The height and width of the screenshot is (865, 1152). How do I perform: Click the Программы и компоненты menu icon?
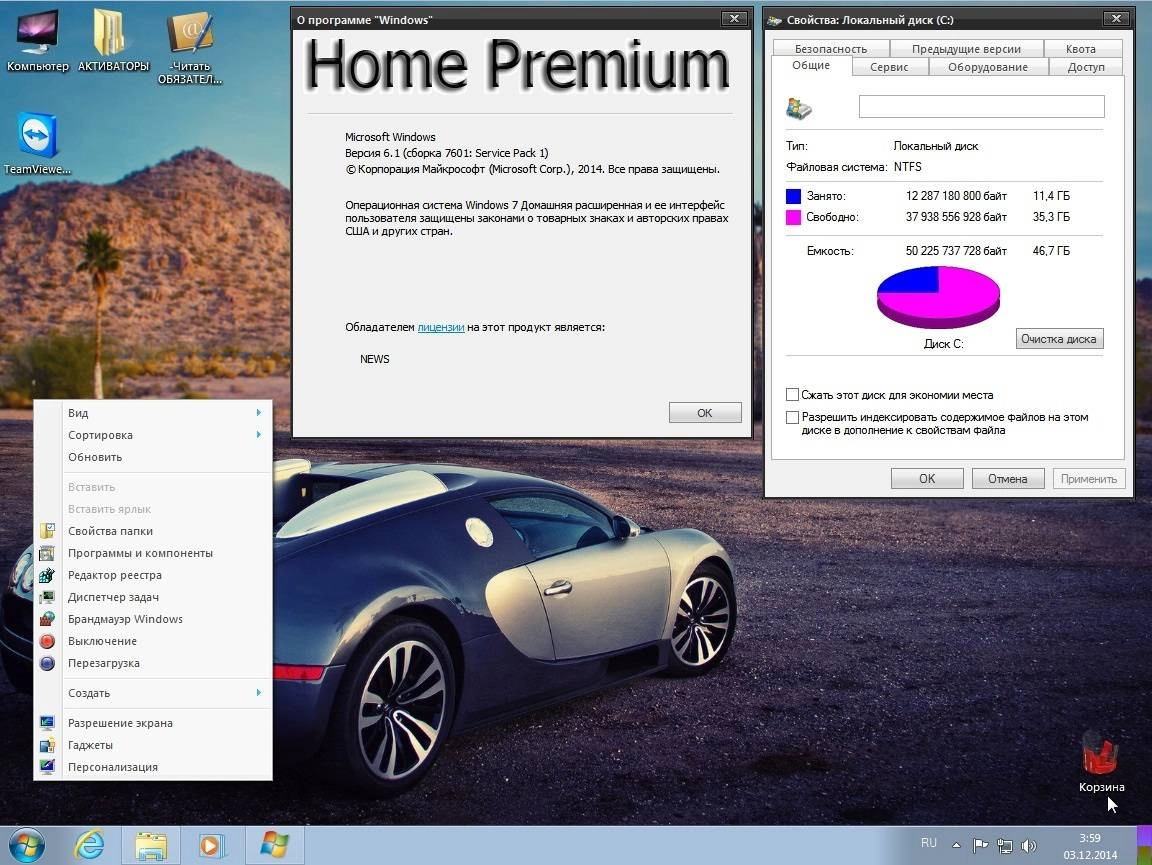tap(47, 553)
